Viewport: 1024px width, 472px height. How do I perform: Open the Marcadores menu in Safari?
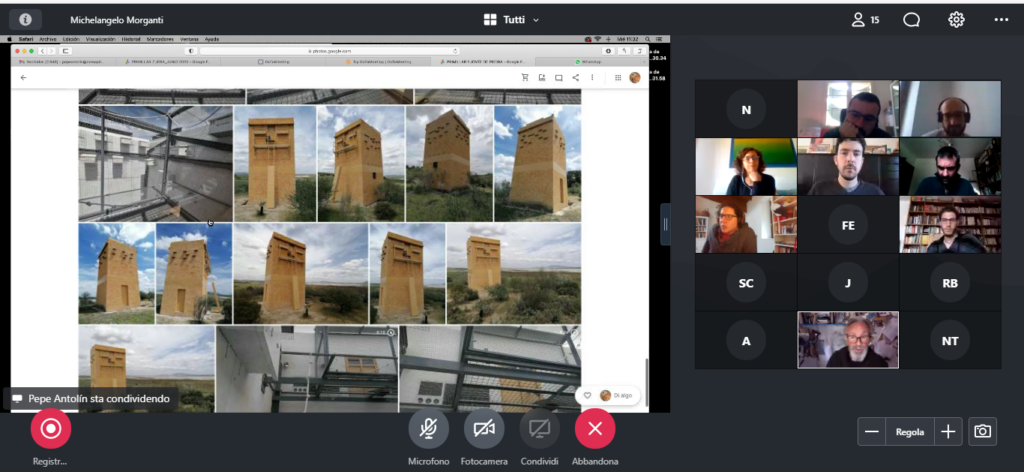click(160, 39)
